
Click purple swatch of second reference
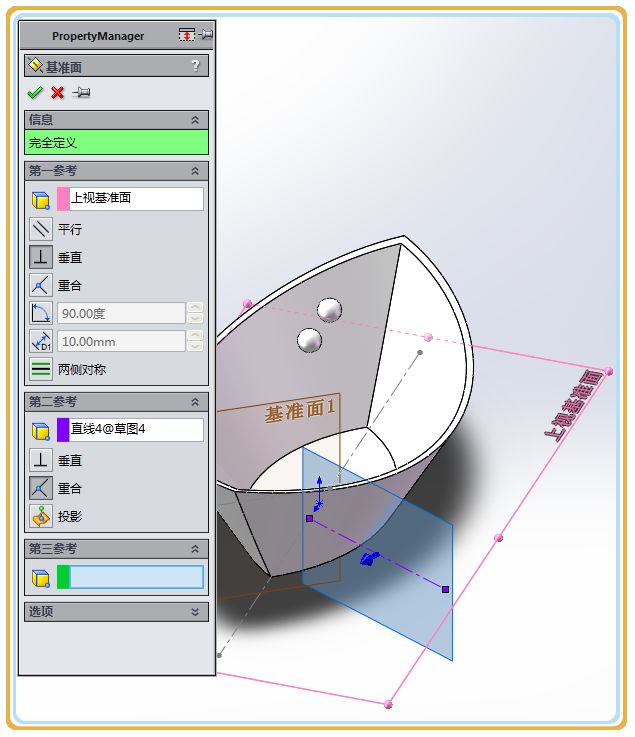(x=63, y=430)
